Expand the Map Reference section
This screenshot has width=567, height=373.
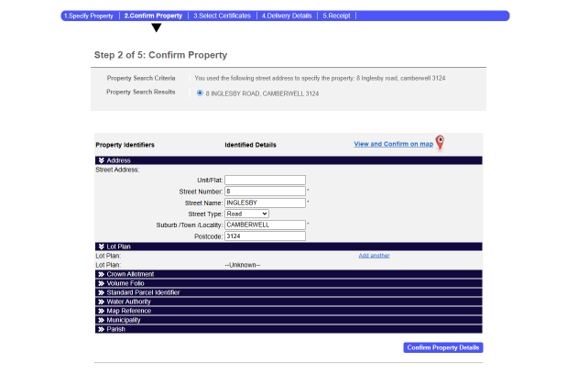[x=289, y=311]
